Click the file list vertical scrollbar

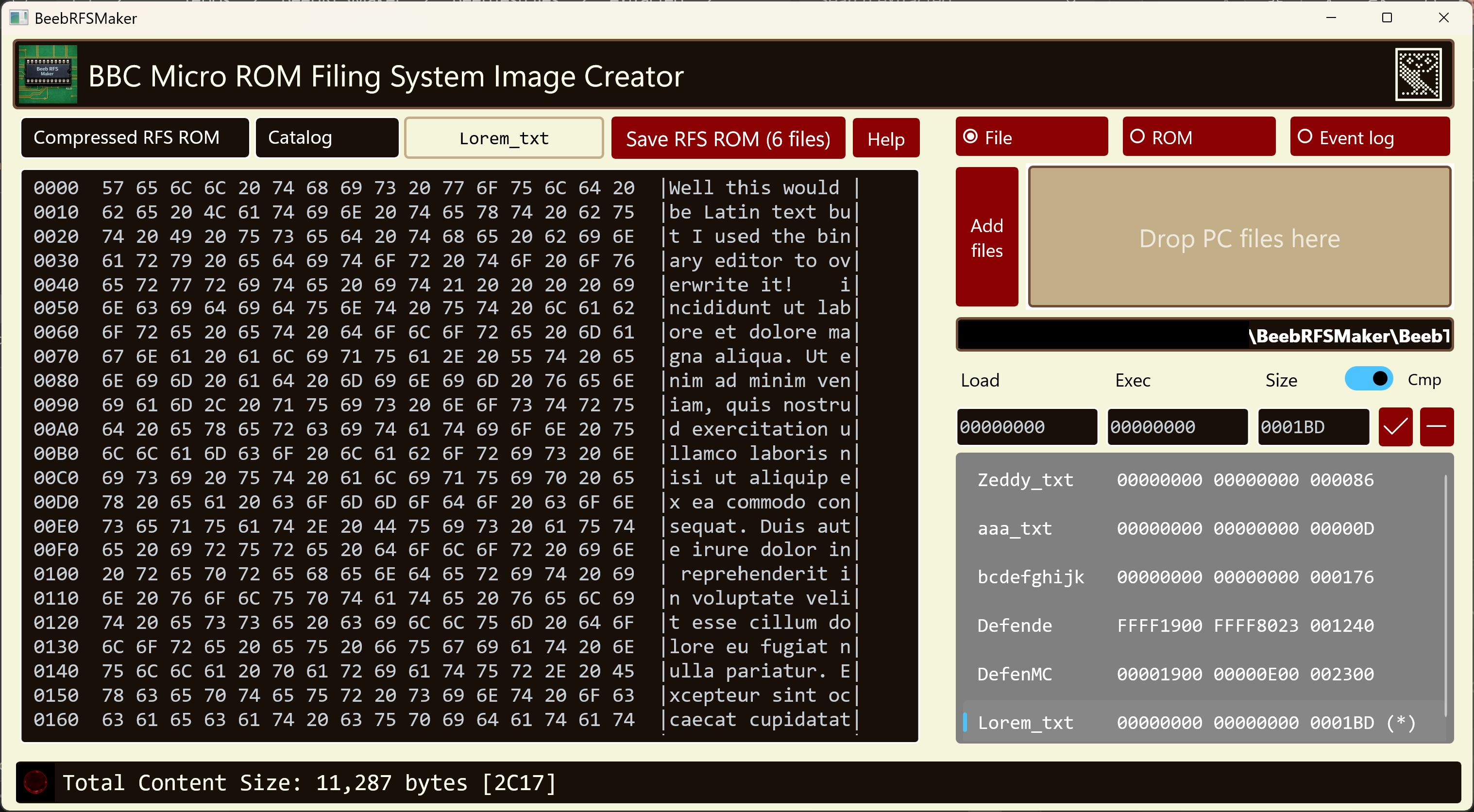click(x=1446, y=595)
